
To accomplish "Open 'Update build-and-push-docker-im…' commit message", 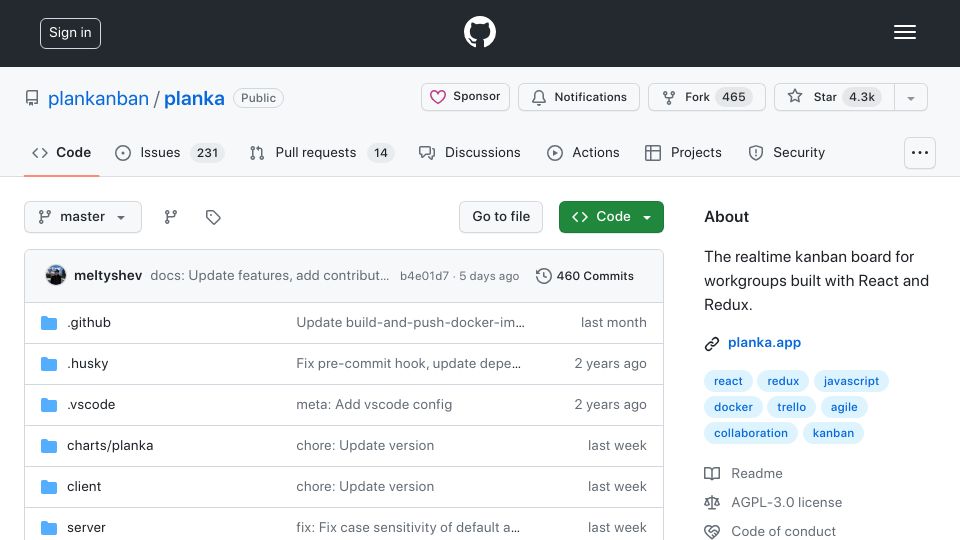I will [x=410, y=323].
